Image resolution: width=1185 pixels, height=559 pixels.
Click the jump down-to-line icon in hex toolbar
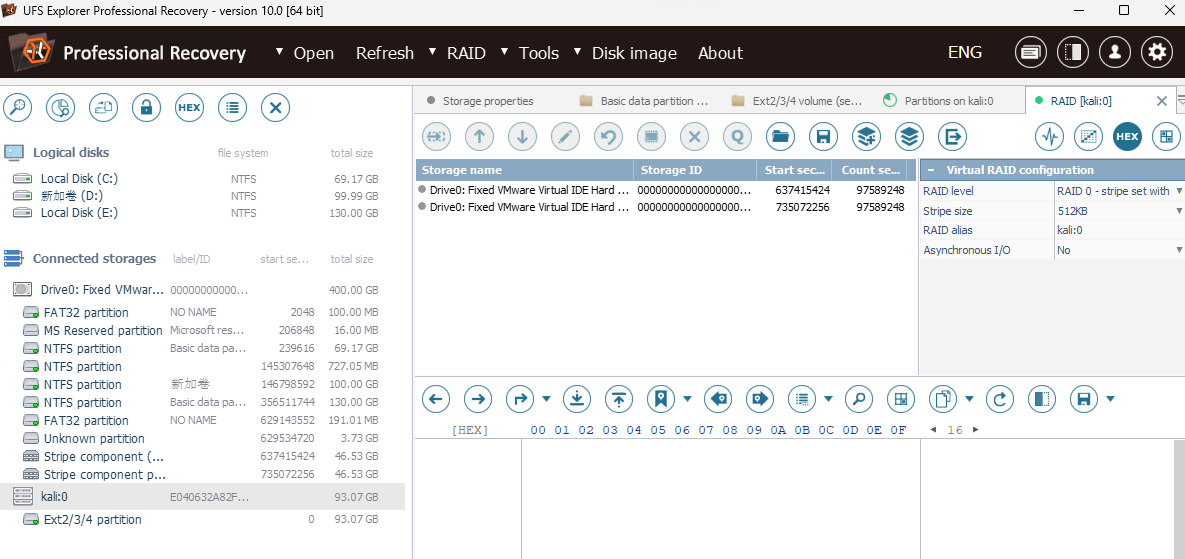tap(577, 399)
